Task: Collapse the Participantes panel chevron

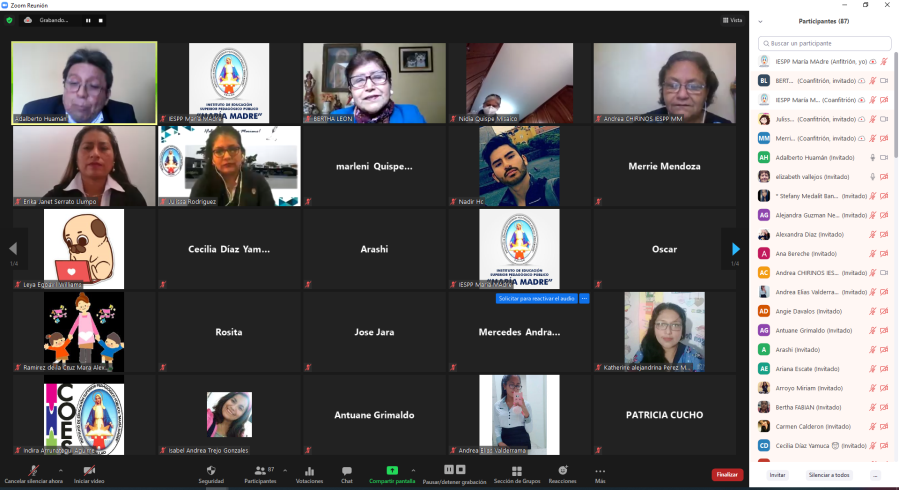Action: (x=763, y=21)
